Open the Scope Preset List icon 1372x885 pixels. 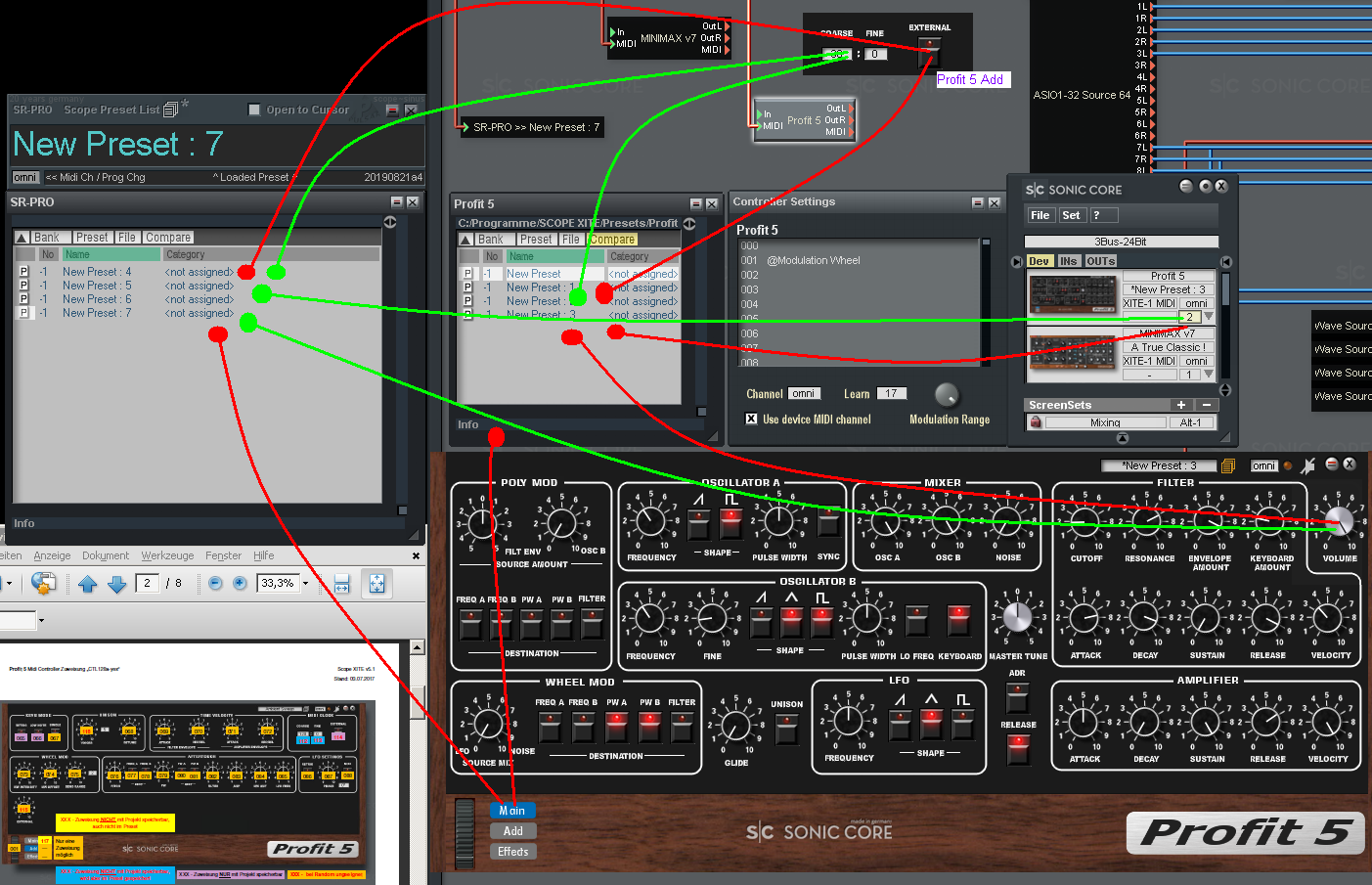[x=171, y=110]
